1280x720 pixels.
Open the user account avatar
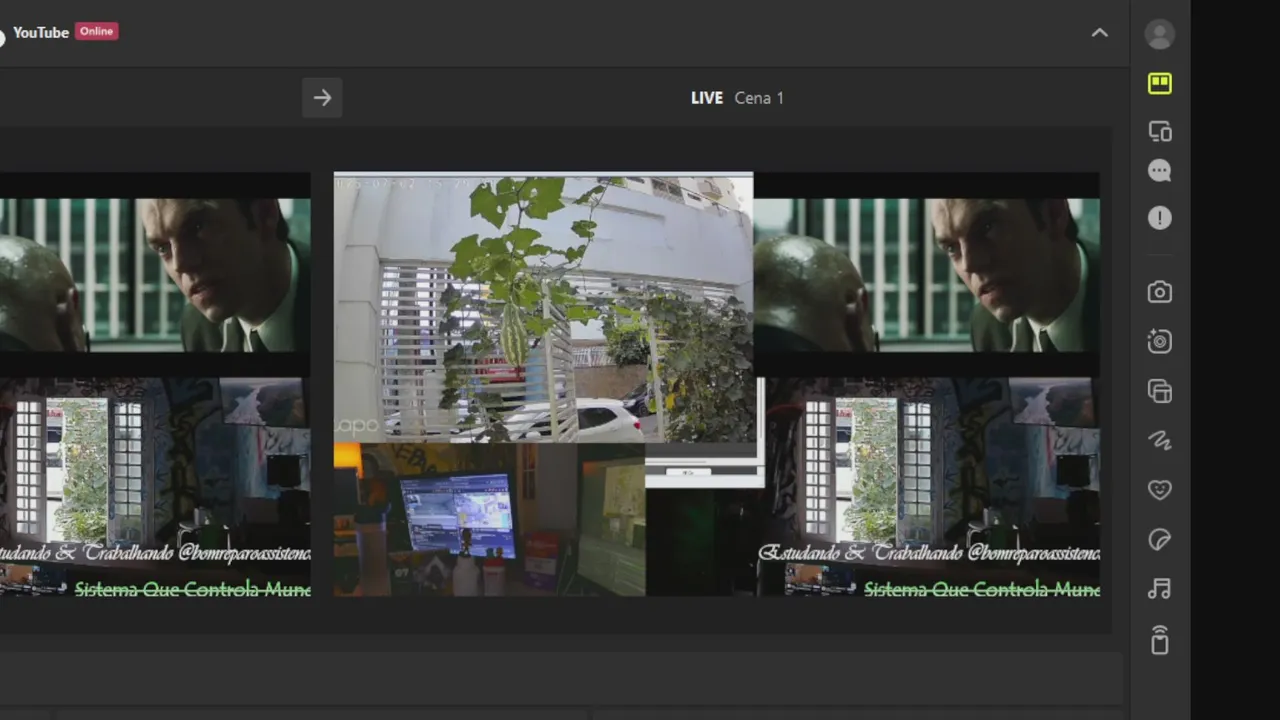pos(1159,34)
